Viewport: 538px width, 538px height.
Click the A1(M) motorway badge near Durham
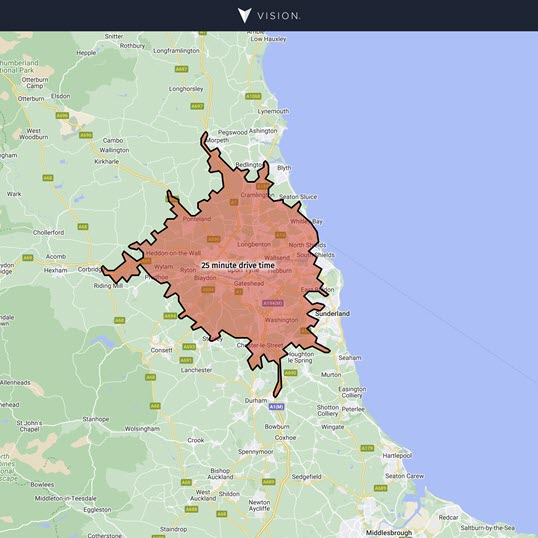(276, 407)
